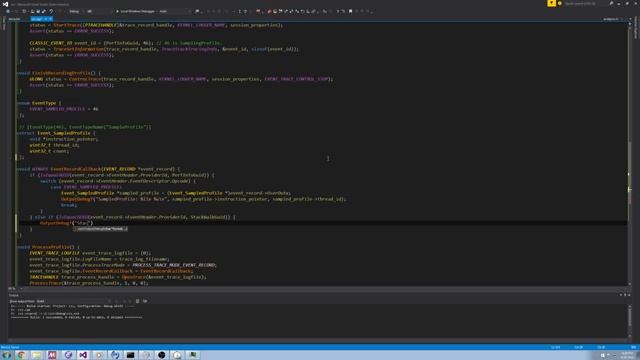This screenshot has width=640, height=360.
Task: Click the feedback smiley icon
Action: [560, 3]
